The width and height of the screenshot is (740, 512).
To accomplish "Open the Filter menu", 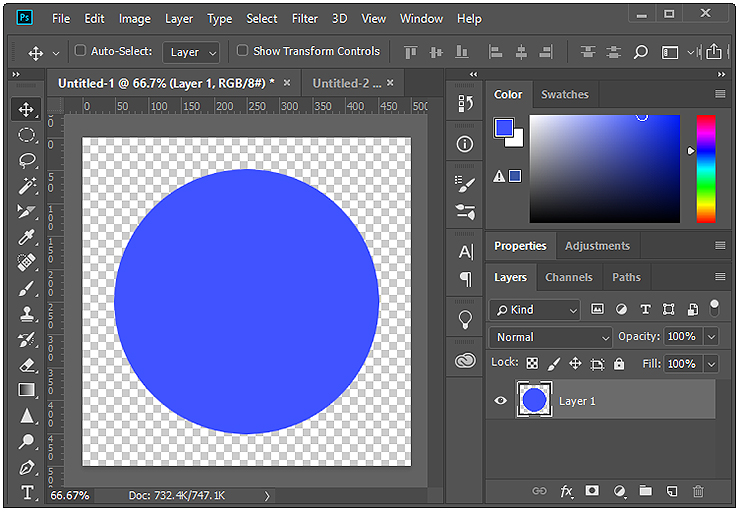I will tap(304, 18).
